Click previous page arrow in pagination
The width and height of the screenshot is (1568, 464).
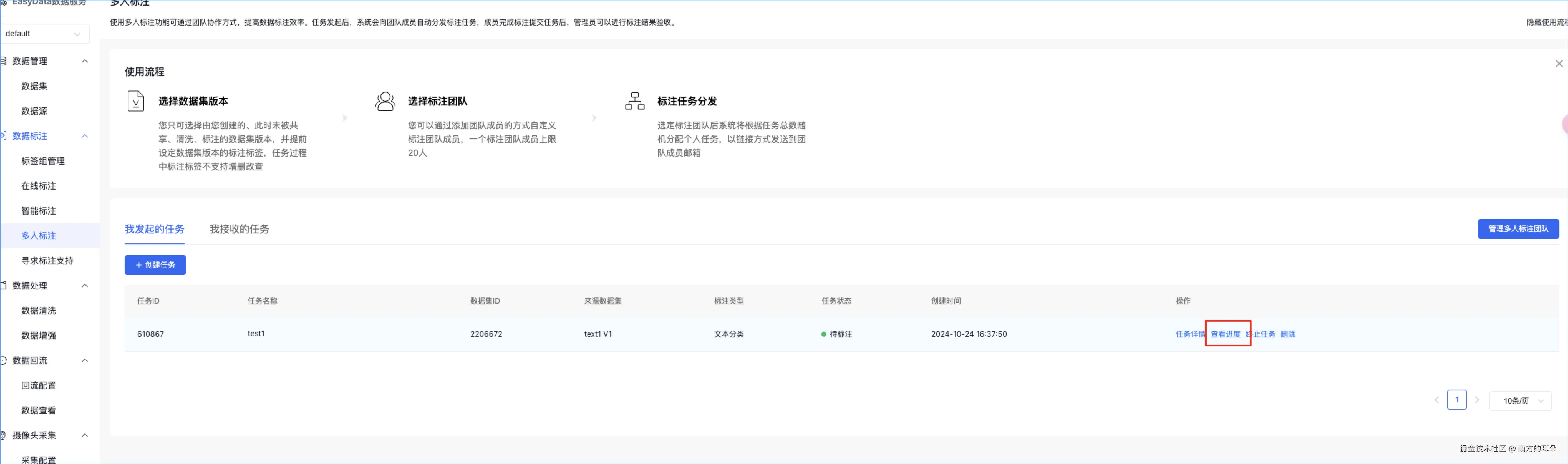pos(1436,400)
